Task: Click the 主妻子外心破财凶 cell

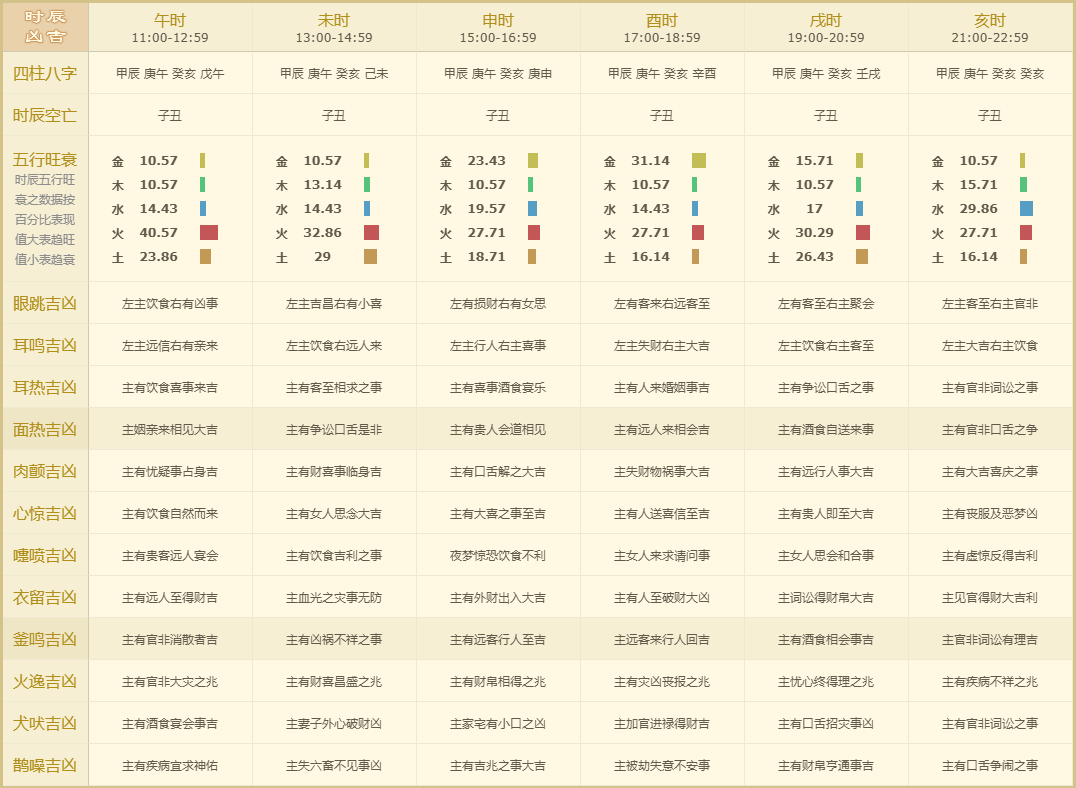Action: pos(334,723)
